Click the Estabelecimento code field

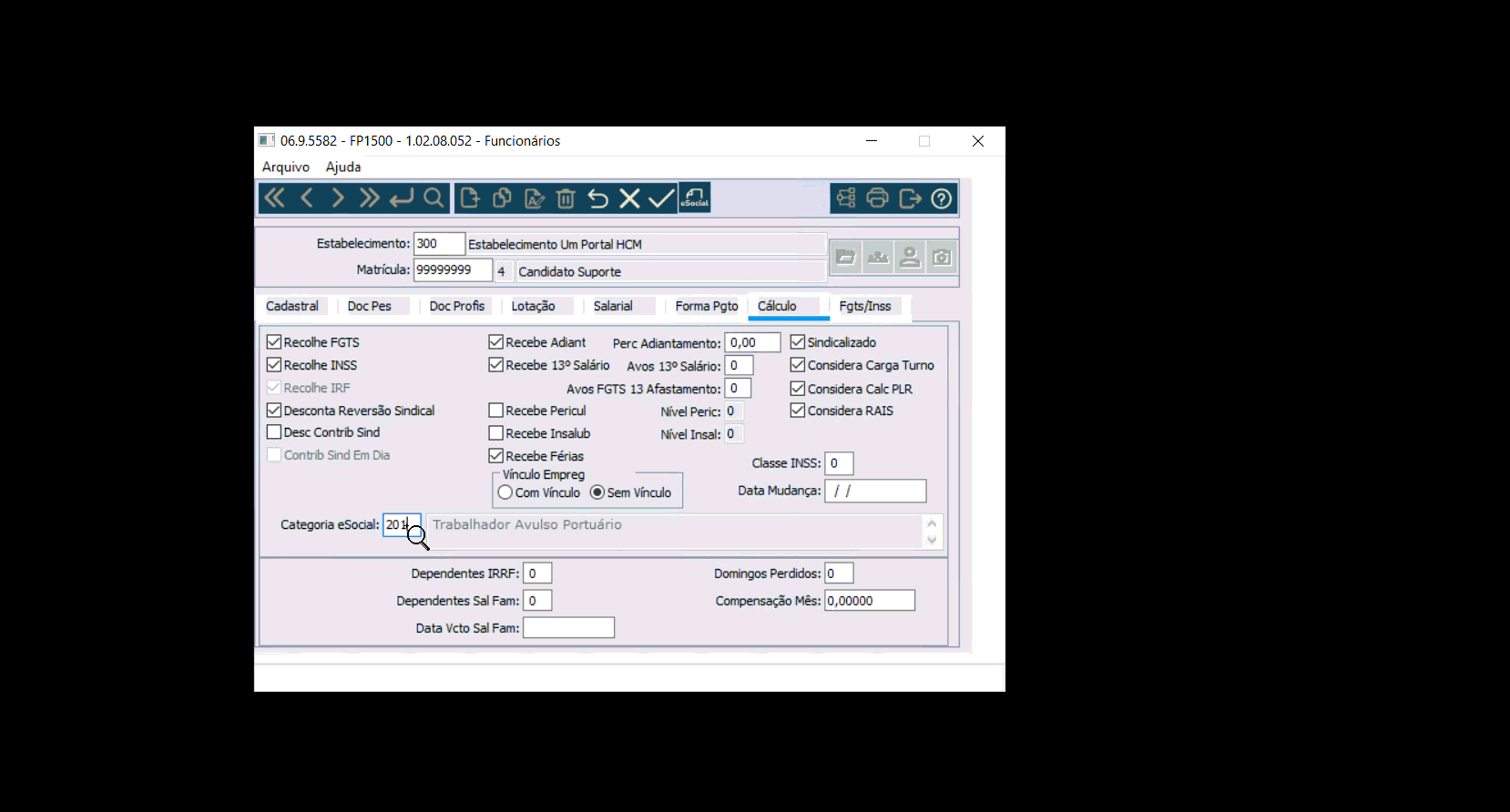pos(439,244)
